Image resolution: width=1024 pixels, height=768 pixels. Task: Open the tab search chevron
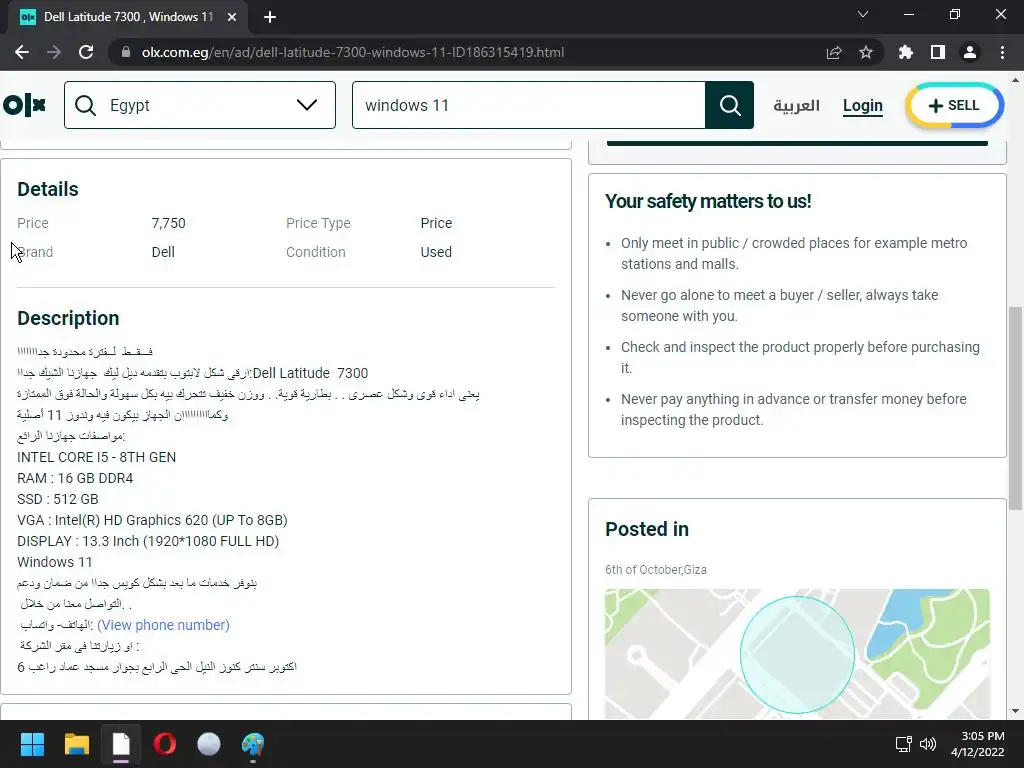pyautogui.click(x=863, y=14)
